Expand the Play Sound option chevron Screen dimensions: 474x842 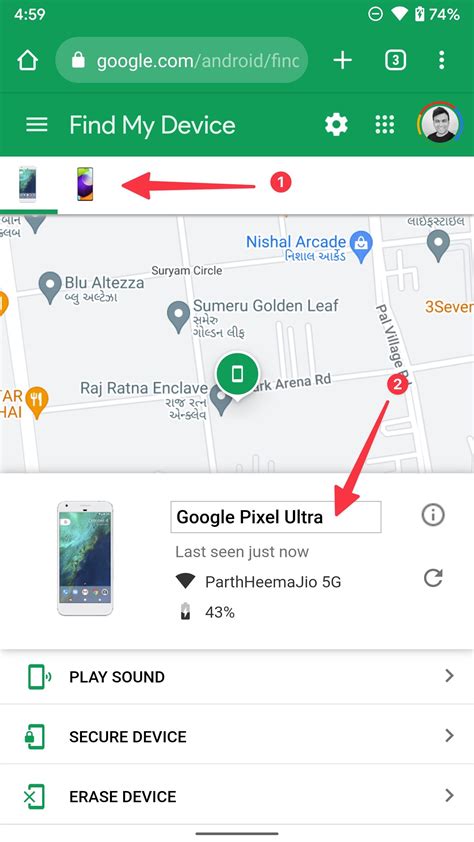coord(450,676)
